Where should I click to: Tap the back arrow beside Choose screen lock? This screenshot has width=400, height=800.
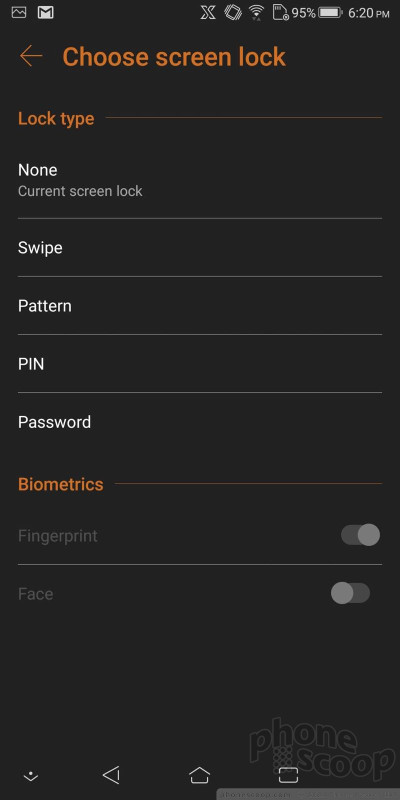click(x=31, y=56)
